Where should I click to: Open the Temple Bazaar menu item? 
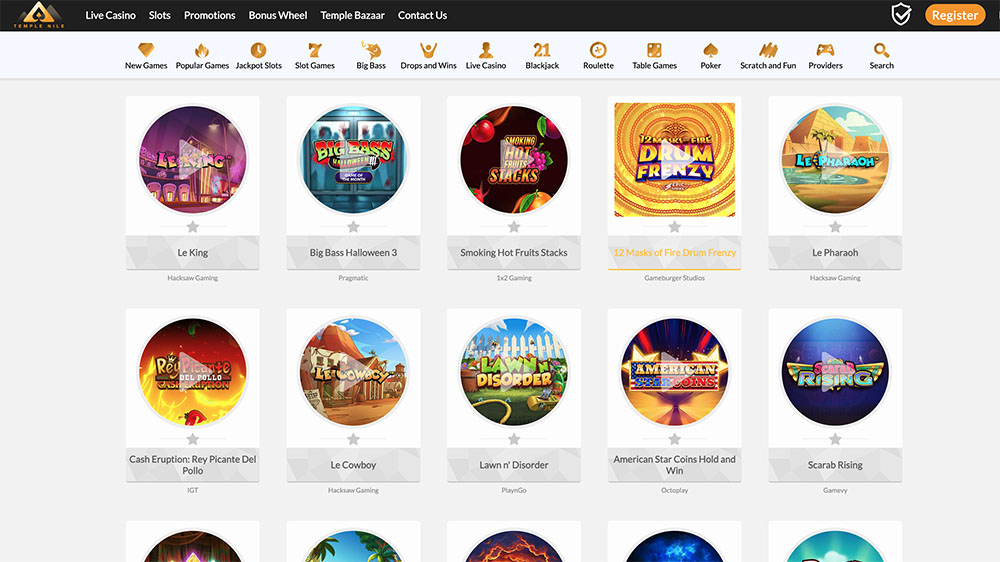coord(352,15)
